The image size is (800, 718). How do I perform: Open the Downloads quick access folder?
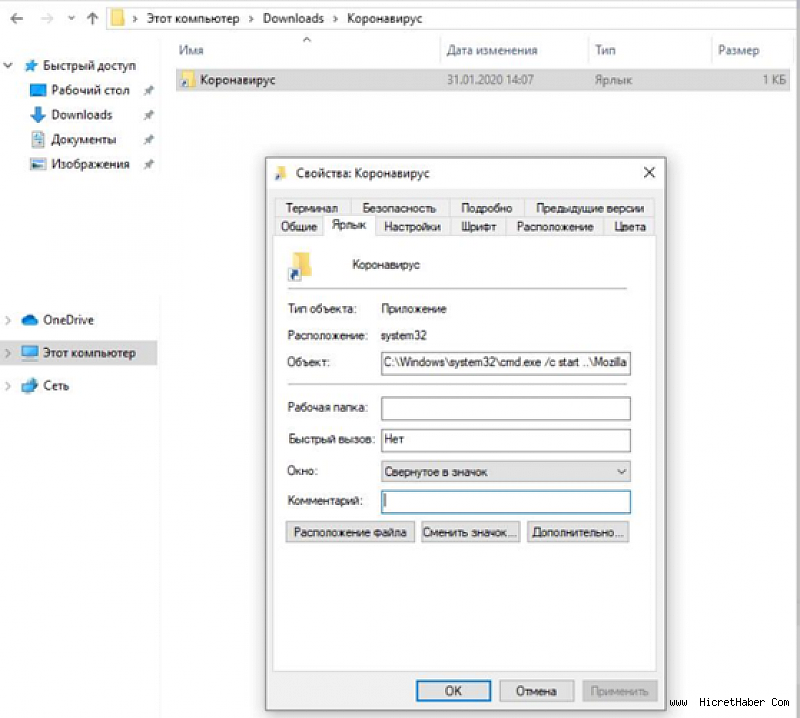[x=81, y=115]
